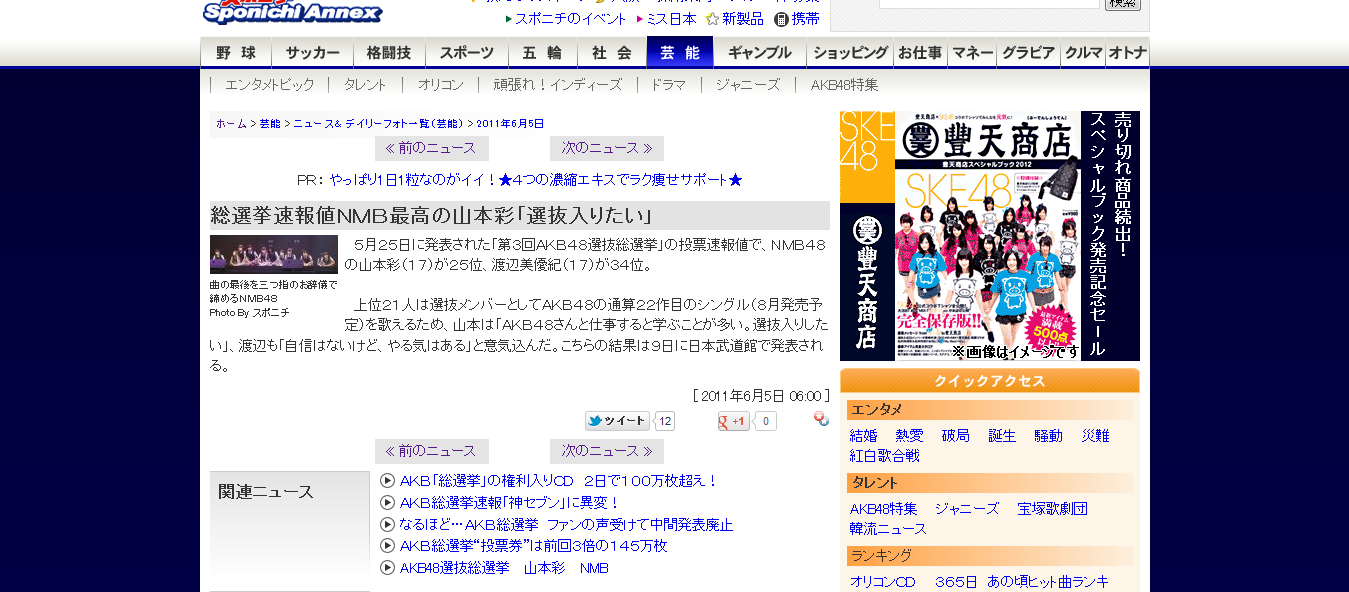Open 頑張れ!インディーズ submenu item
The height and width of the screenshot is (592, 1349).
pyautogui.click(x=558, y=85)
